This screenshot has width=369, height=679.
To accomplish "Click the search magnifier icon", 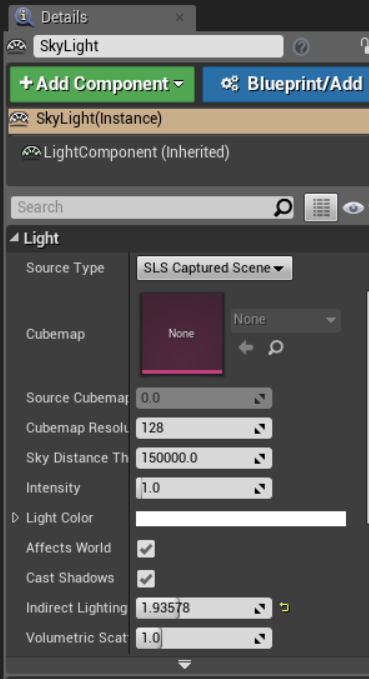I will pyautogui.click(x=283, y=207).
